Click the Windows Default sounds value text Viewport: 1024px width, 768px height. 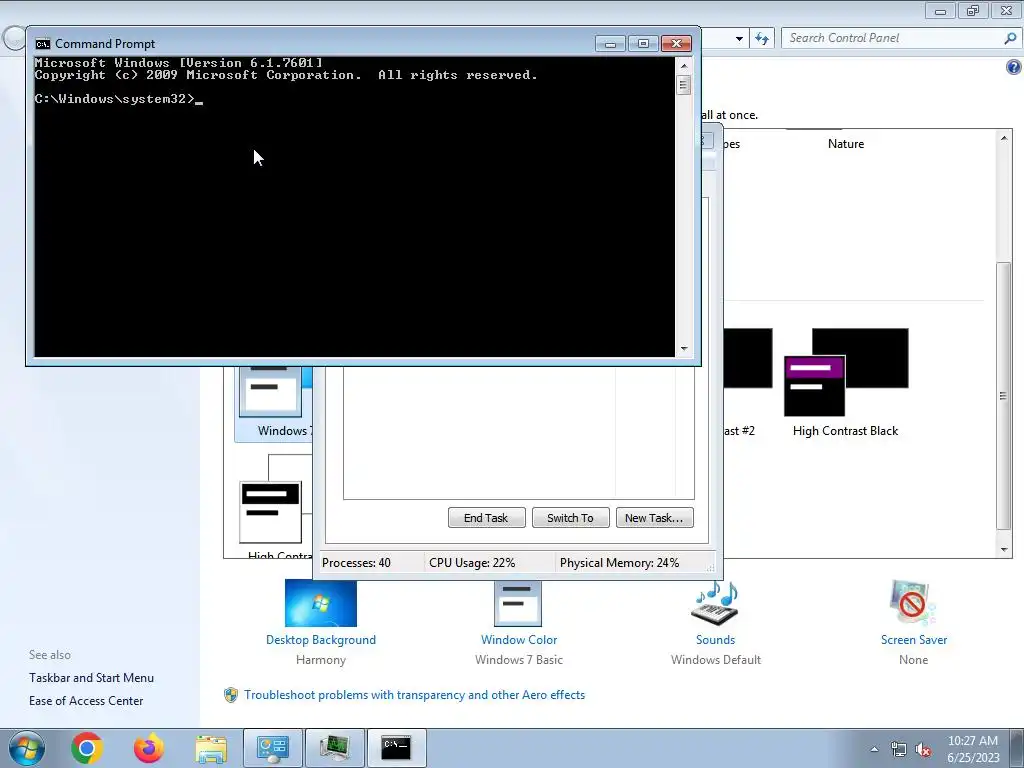(716, 660)
